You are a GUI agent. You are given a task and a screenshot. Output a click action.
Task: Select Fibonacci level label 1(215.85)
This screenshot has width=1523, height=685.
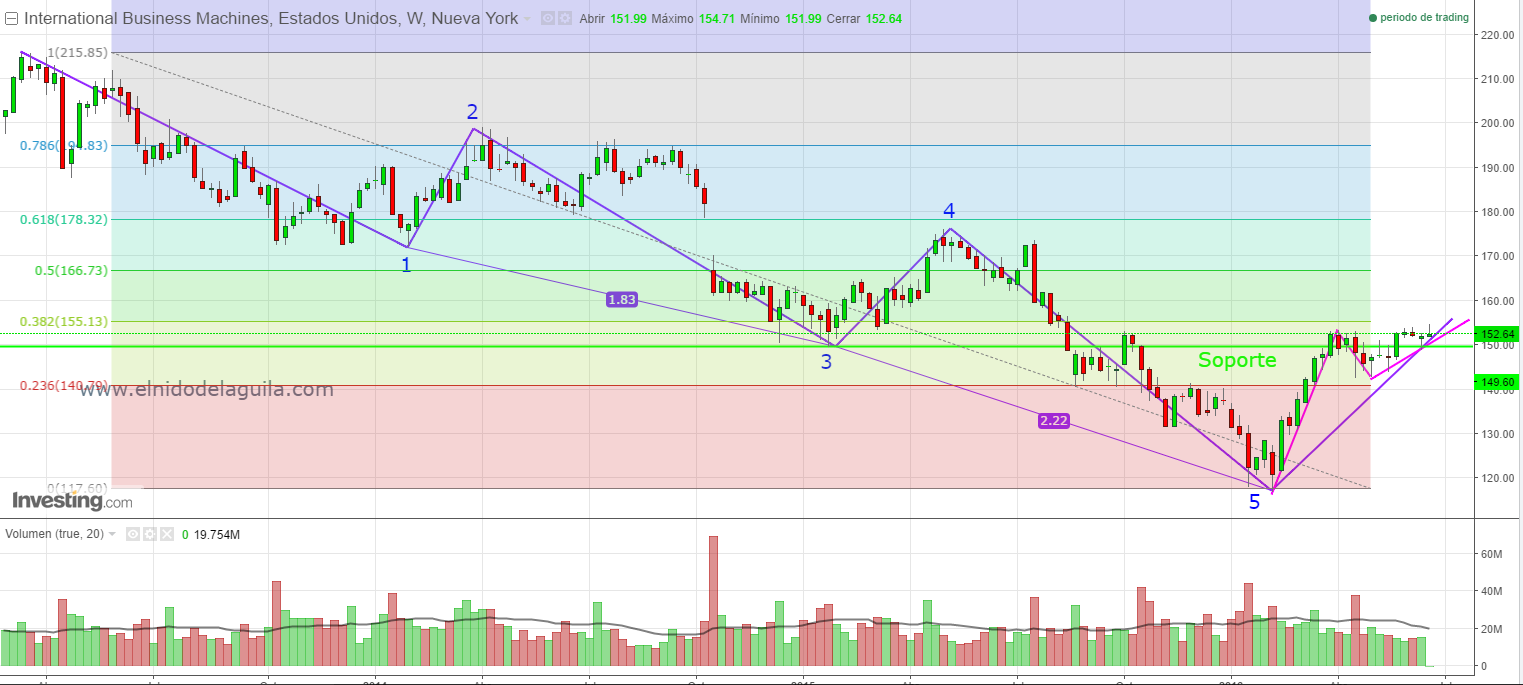point(78,52)
